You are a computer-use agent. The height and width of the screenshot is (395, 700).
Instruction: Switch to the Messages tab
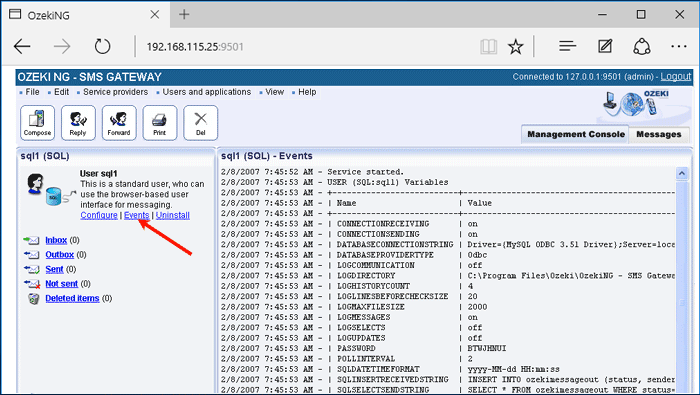(659, 134)
